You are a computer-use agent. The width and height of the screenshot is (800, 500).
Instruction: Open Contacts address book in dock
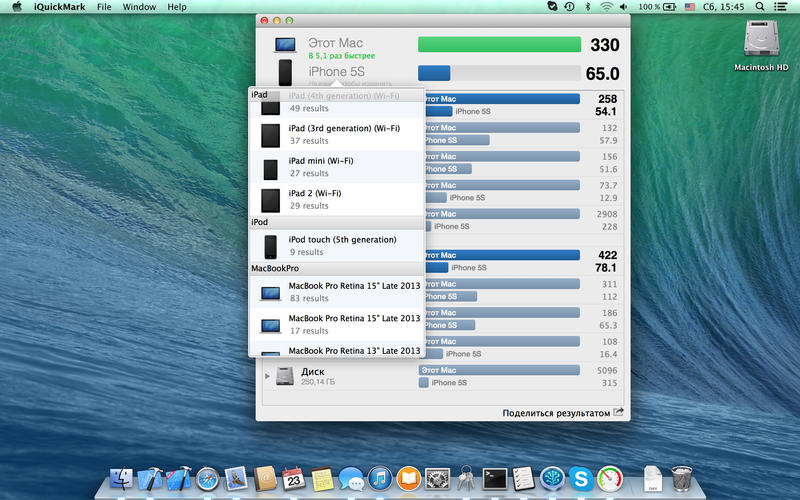265,479
